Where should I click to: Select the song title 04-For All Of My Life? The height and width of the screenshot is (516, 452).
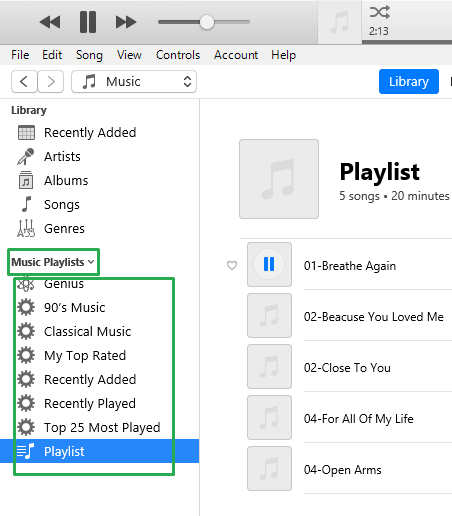click(x=359, y=419)
